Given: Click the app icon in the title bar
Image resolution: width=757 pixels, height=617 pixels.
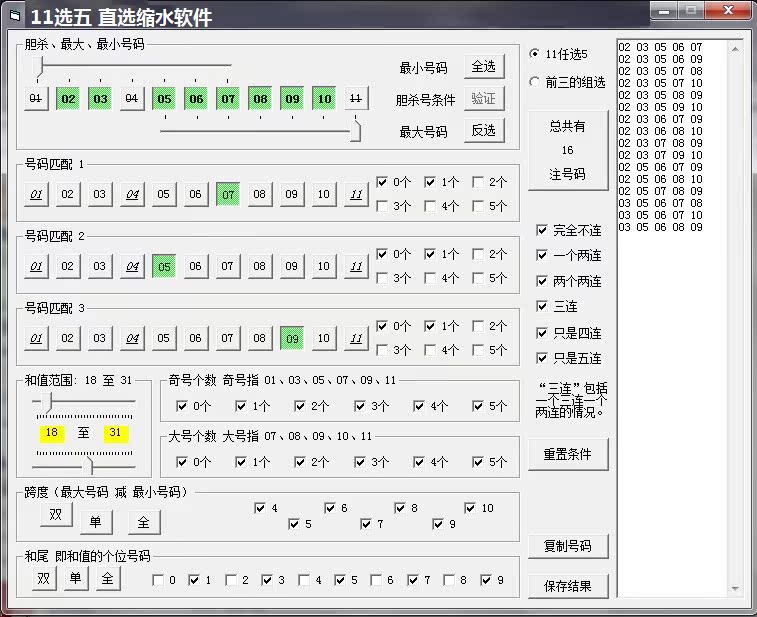Looking at the screenshot, I should point(15,16).
